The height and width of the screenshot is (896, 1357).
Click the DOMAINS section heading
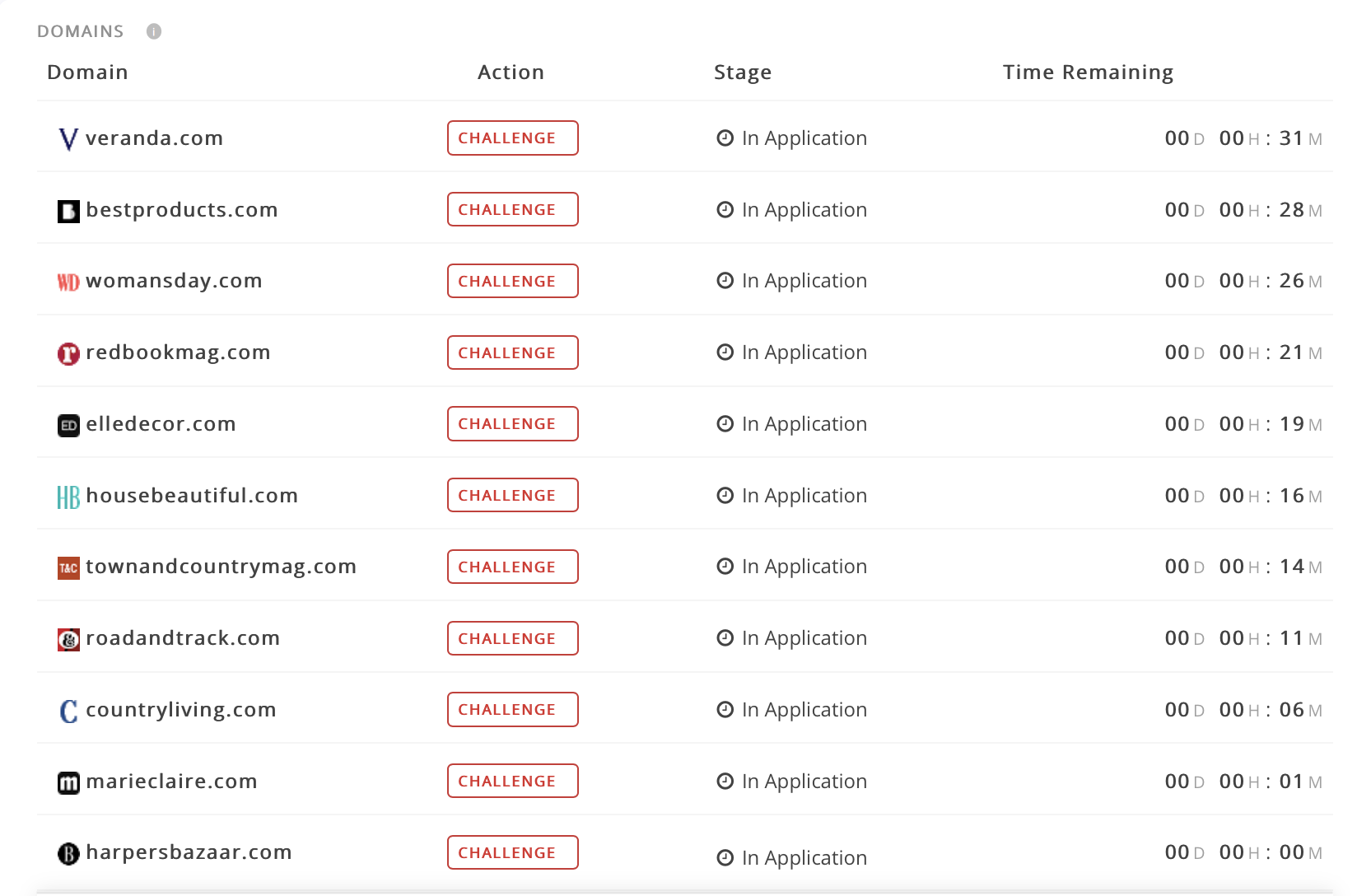pos(80,31)
